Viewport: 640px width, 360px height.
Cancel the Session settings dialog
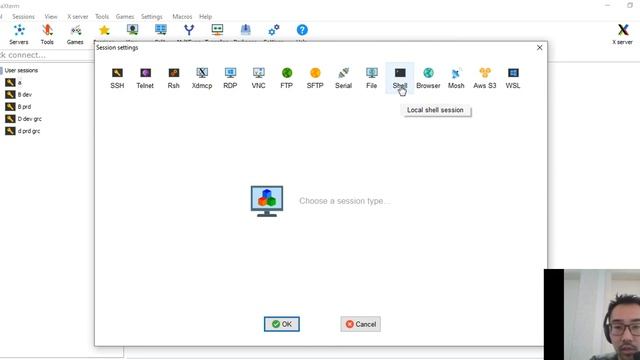pos(361,324)
